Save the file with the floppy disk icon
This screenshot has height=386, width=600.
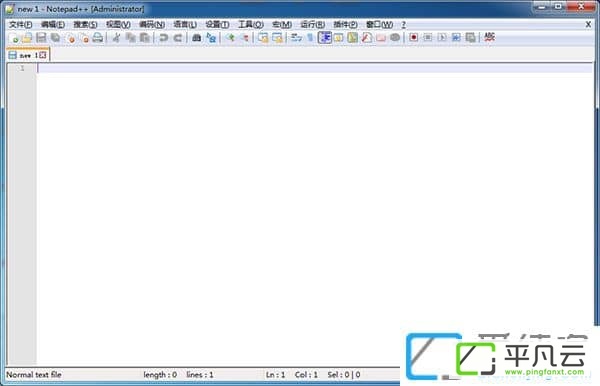[x=41, y=37]
